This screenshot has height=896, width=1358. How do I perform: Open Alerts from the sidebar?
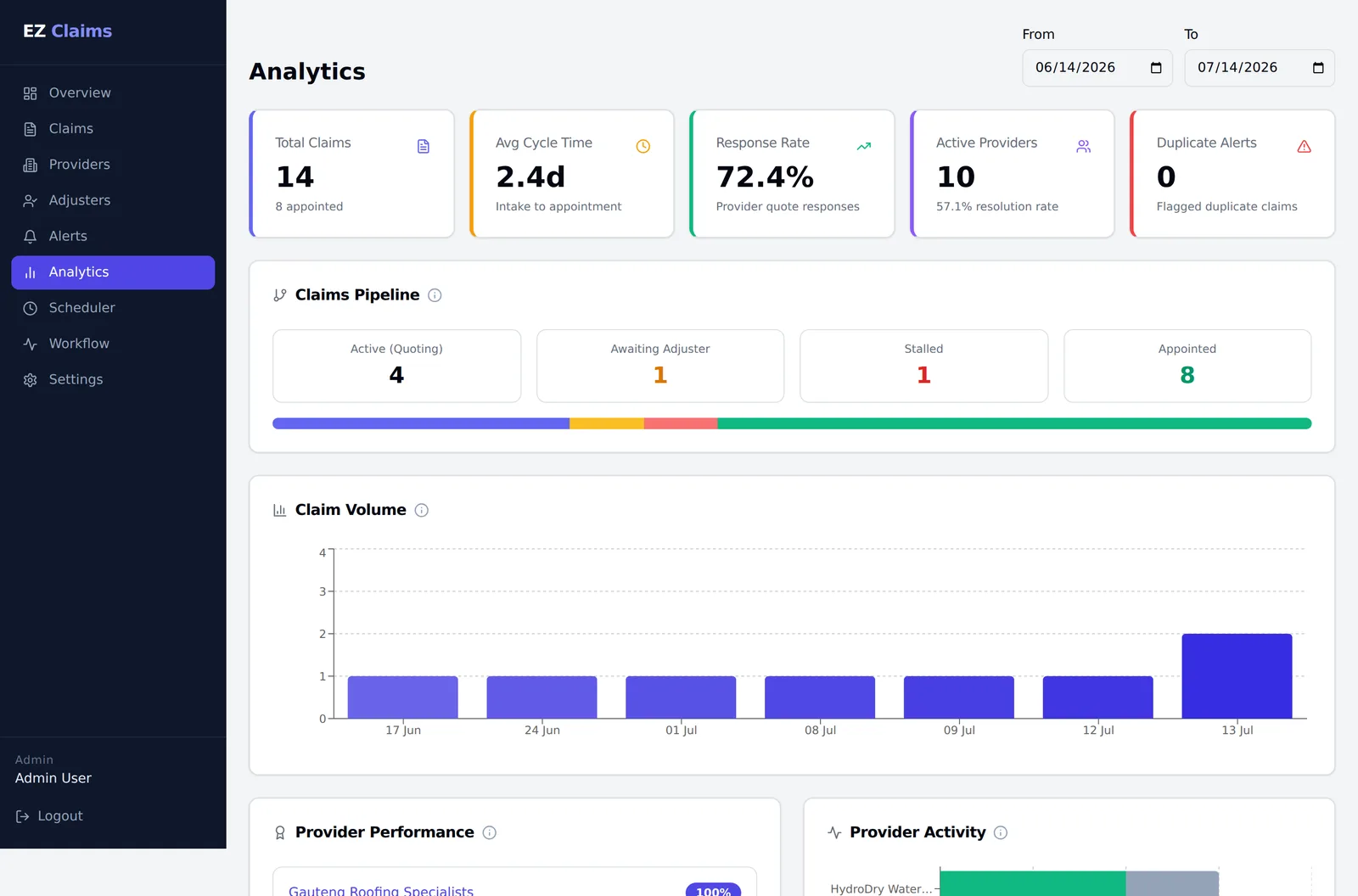(x=113, y=236)
